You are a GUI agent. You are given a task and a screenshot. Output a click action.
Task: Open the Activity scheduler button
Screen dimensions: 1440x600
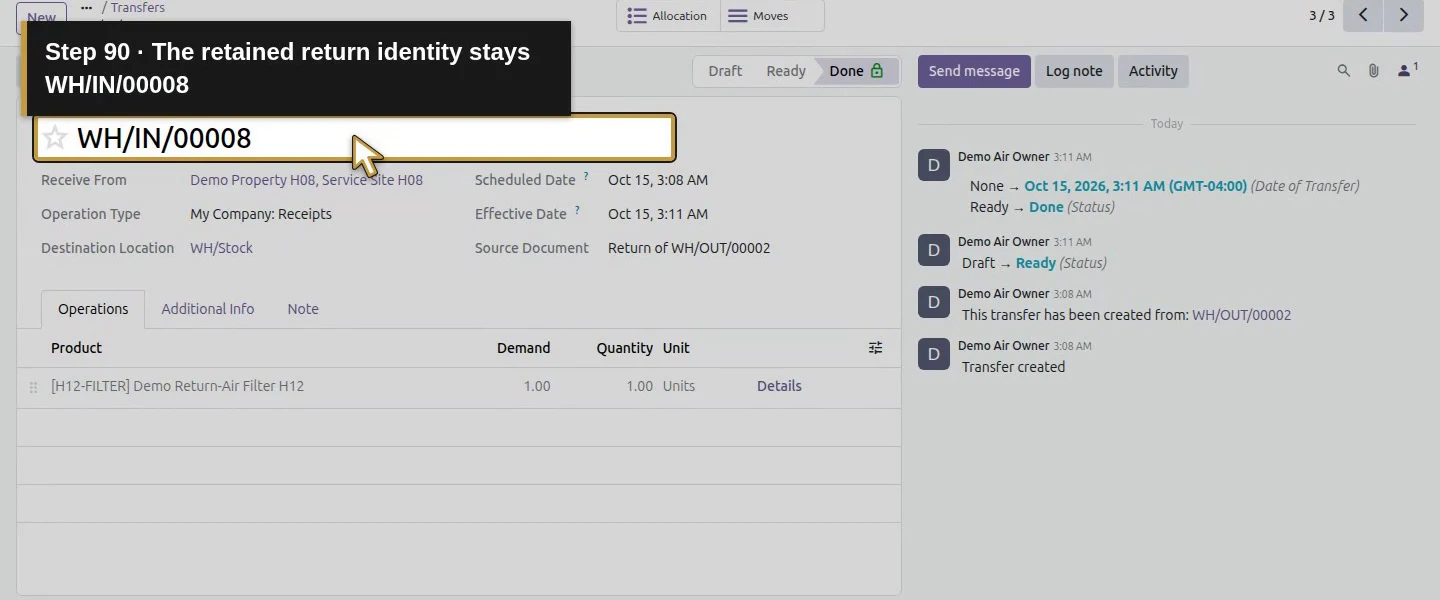tap(1153, 71)
